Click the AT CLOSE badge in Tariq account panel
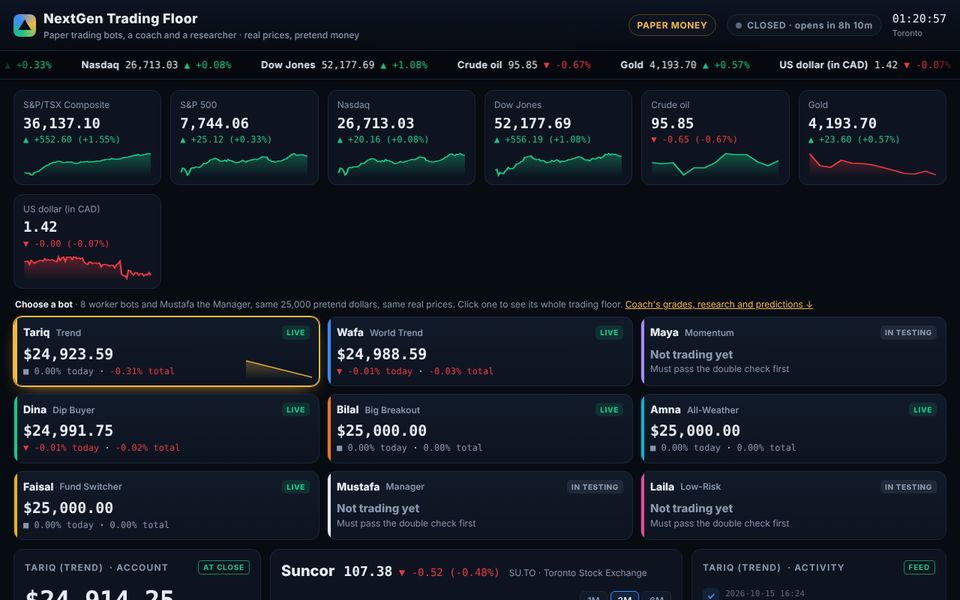Image resolution: width=960 pixels, height=600 pixels. coord(223,568)
